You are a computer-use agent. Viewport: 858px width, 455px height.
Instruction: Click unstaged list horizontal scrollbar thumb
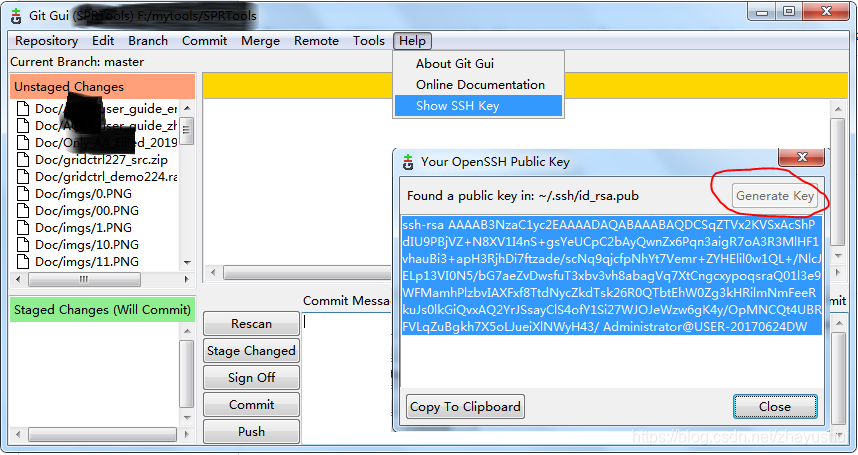(84, 279)
